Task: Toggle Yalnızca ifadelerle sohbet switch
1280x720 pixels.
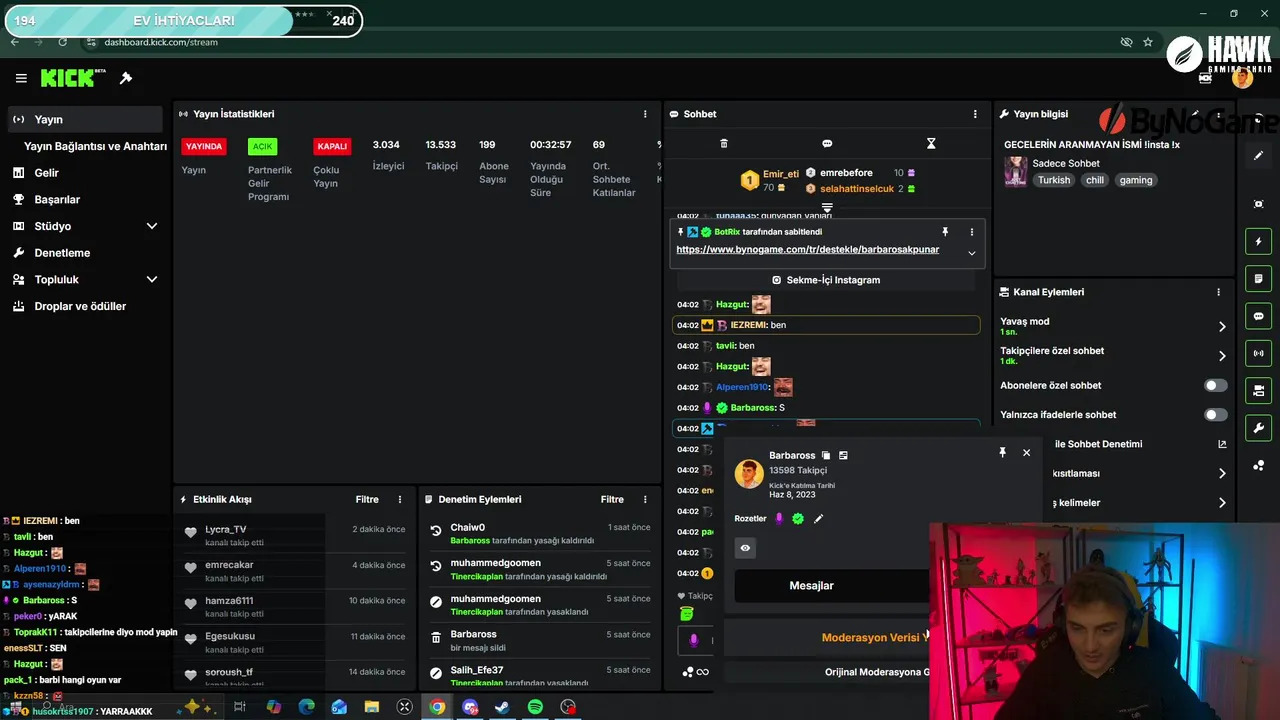Action: pos(1215,414)
